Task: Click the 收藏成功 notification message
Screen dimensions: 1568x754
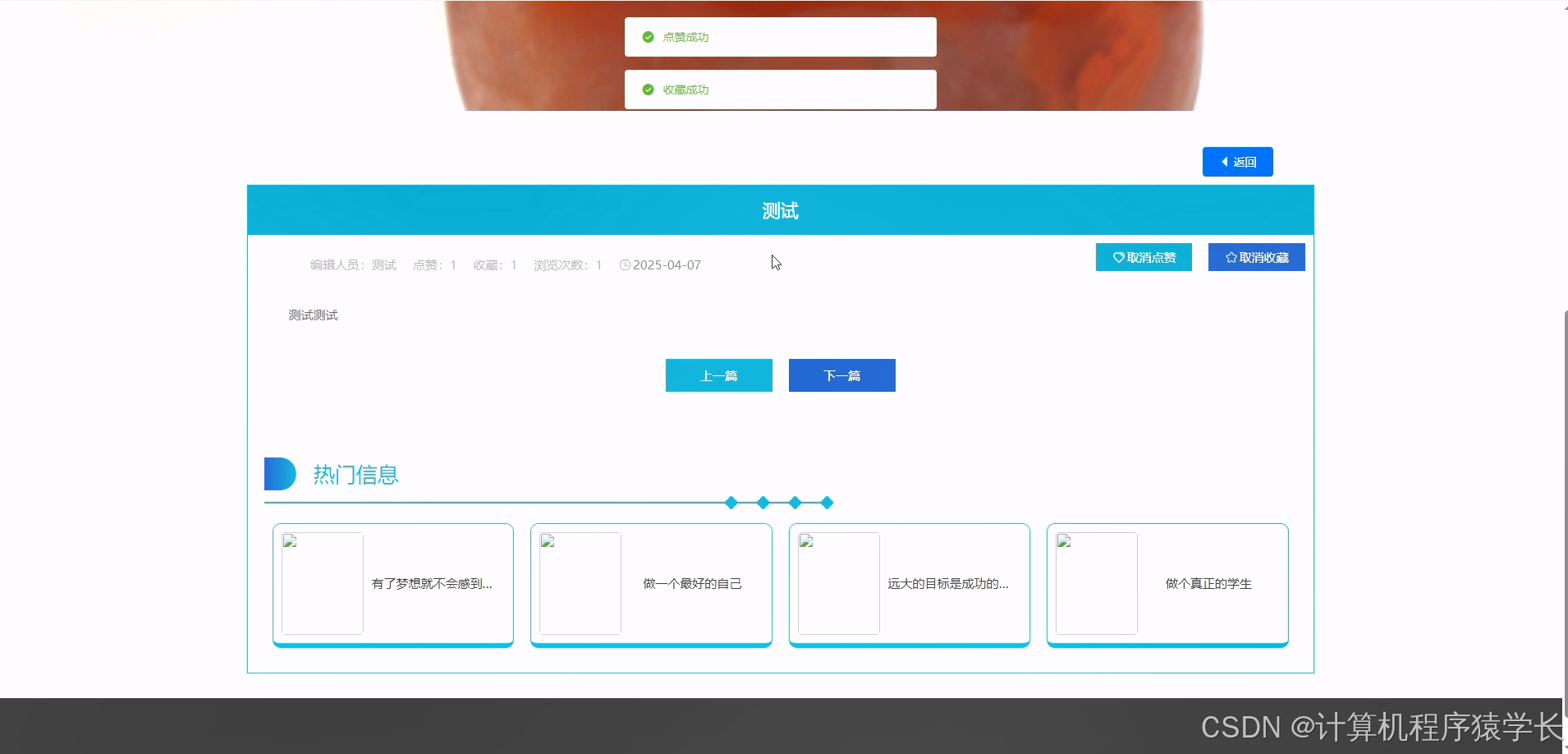Action: pos(780,90)
